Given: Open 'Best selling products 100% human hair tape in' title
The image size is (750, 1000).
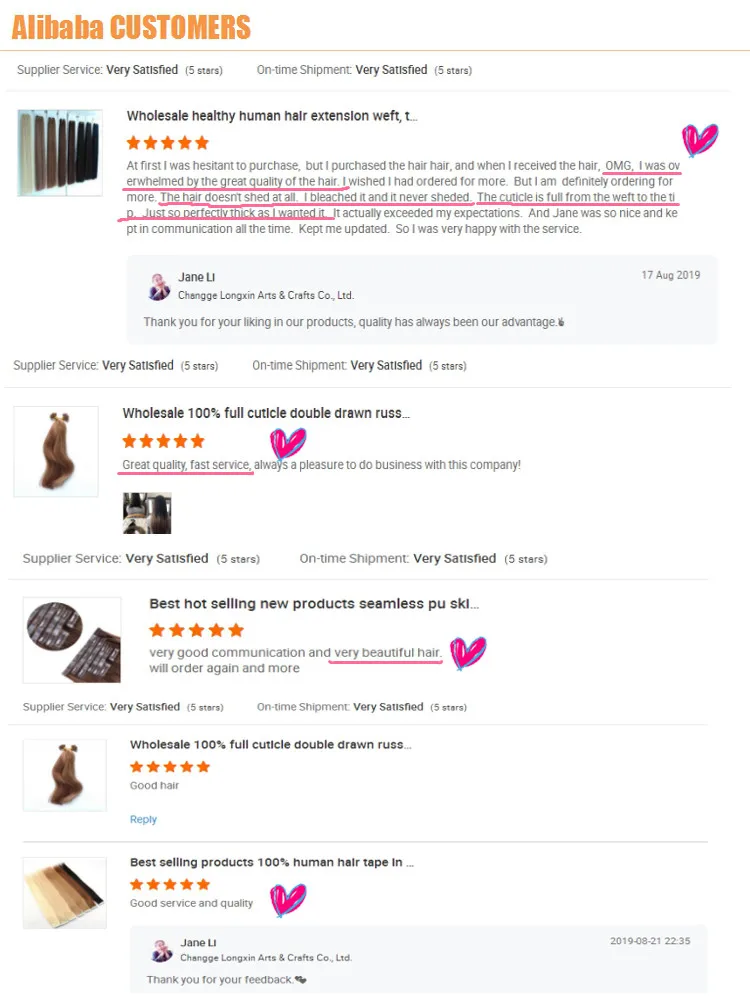Looking at the screenshot, I should coord(272,862).
